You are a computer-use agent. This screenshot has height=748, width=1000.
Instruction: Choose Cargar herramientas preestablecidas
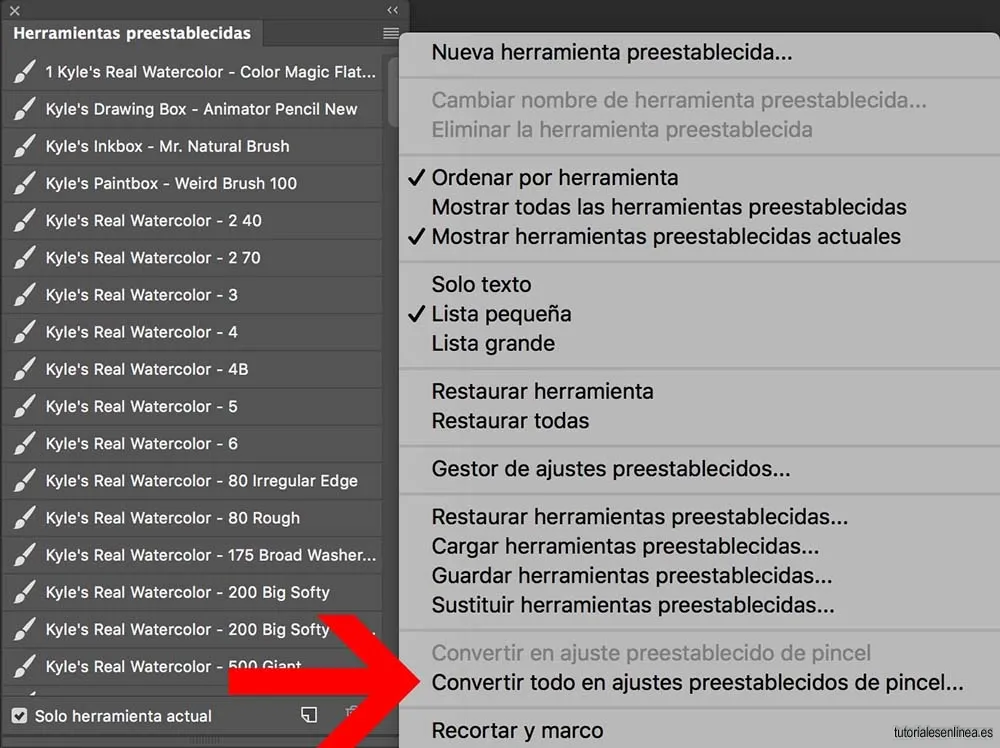[x=625, y=546]
